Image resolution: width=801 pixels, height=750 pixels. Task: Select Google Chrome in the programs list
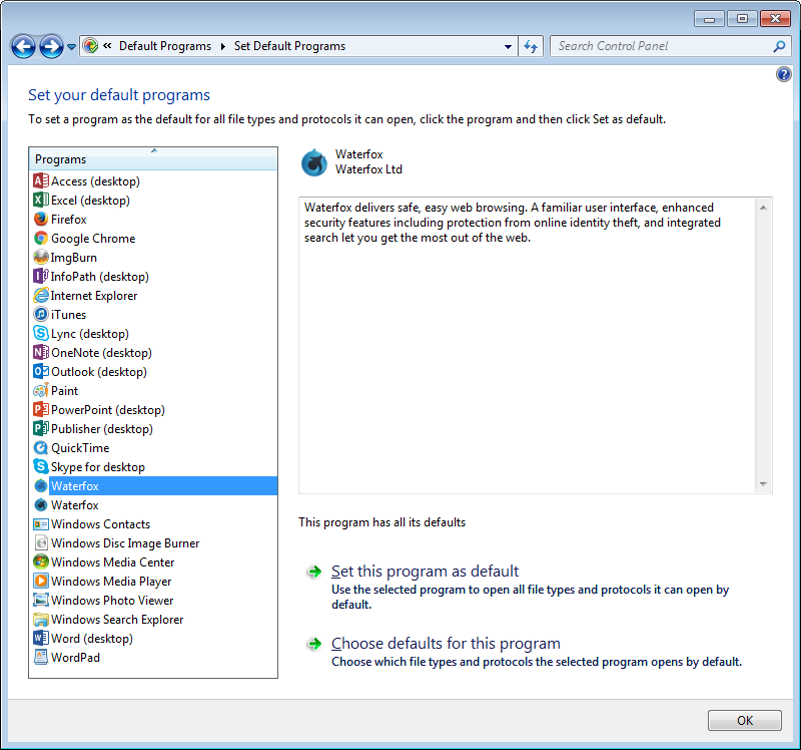pyautogui.click(x=154, y=239)
